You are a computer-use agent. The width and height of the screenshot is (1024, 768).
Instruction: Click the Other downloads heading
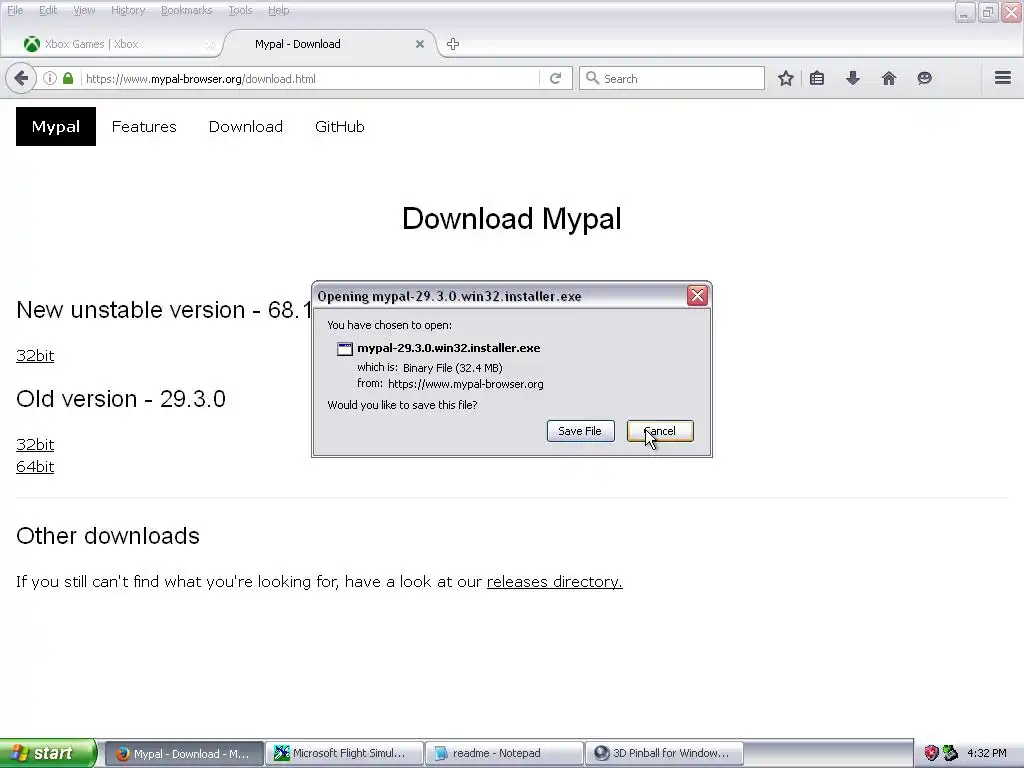pos(108,536)
